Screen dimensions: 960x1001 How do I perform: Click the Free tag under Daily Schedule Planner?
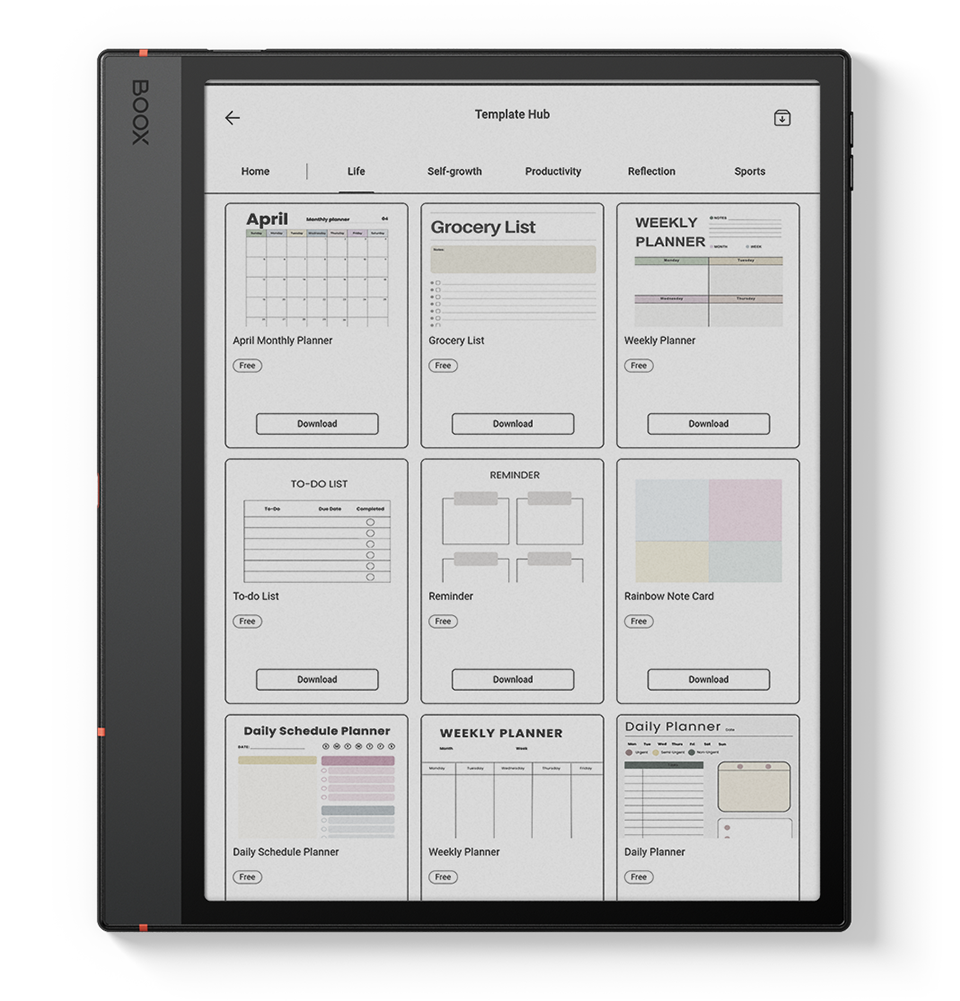click(x=247, y=877)
